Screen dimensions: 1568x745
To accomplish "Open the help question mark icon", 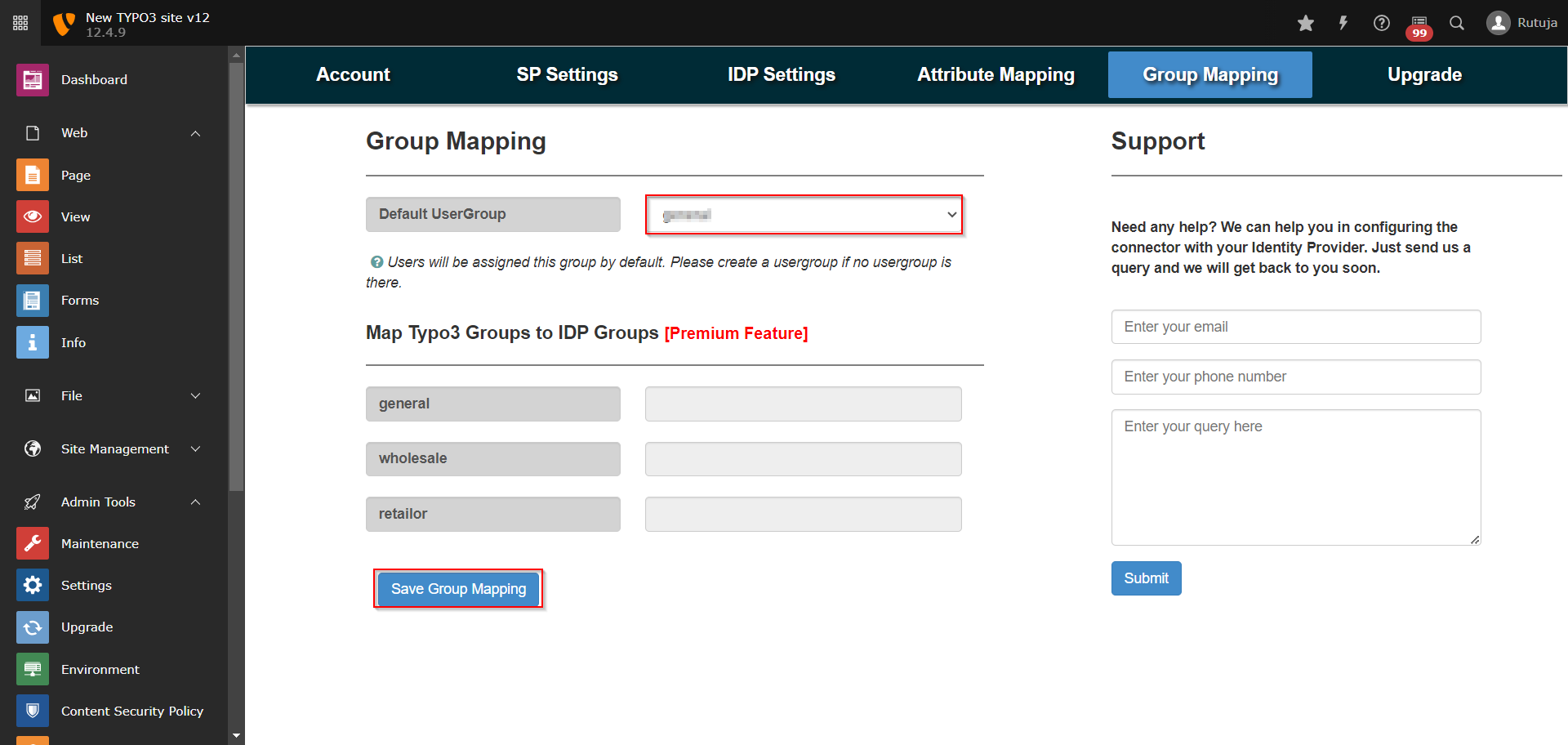I will (1381, 23).
